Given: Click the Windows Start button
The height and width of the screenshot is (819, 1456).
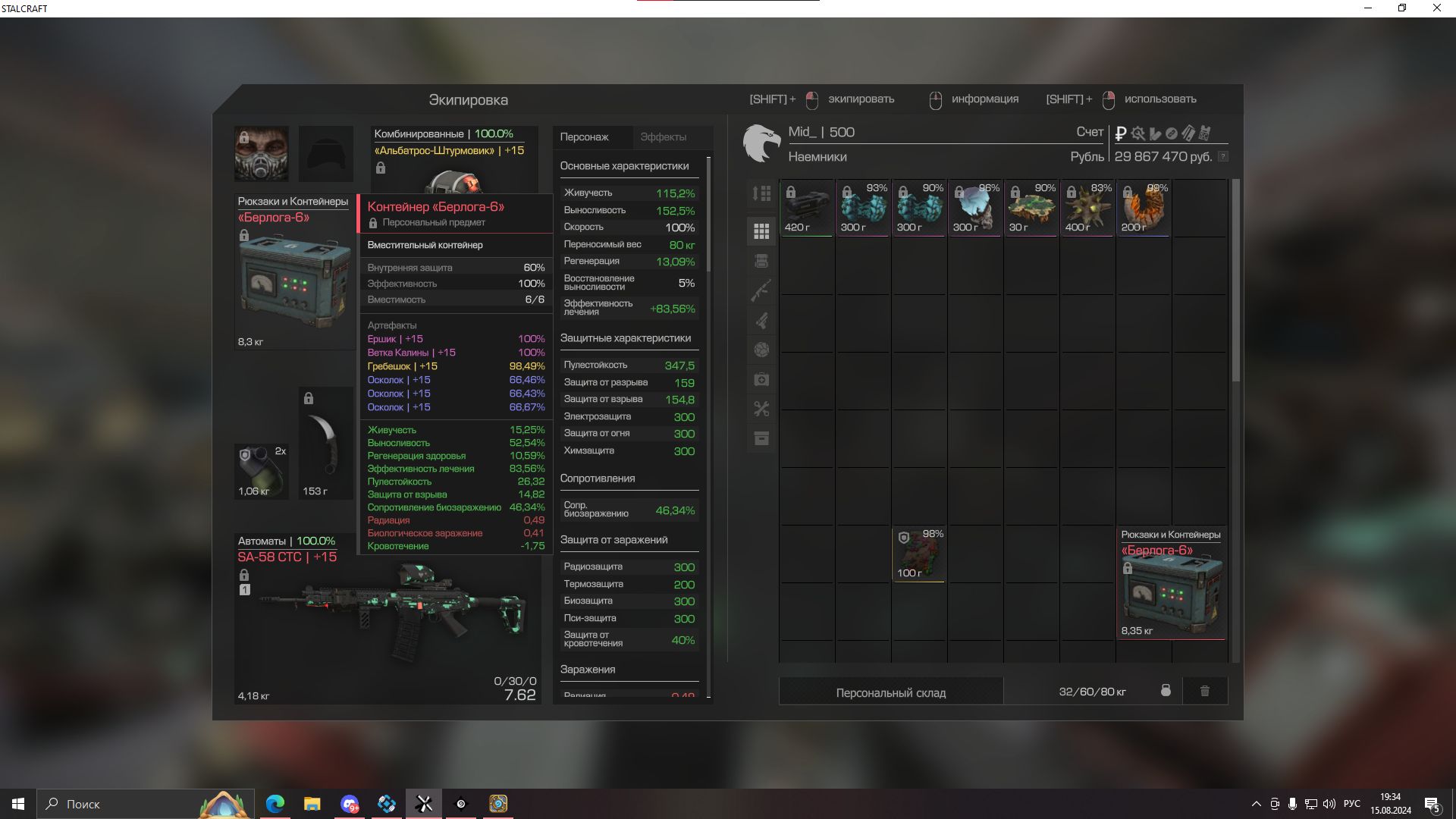Looking at the screenshot, I should [18, 804].
